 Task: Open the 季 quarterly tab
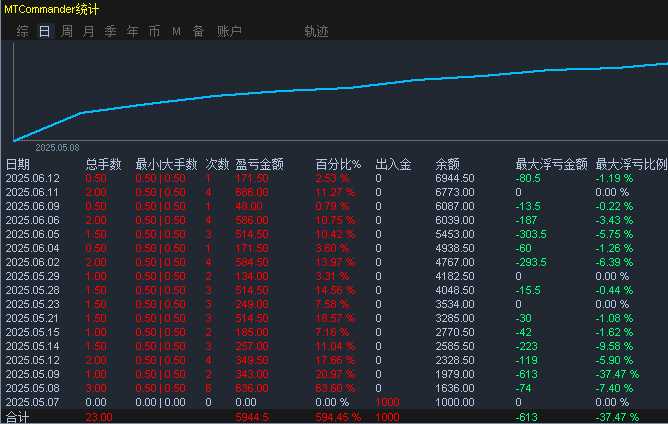111,31
